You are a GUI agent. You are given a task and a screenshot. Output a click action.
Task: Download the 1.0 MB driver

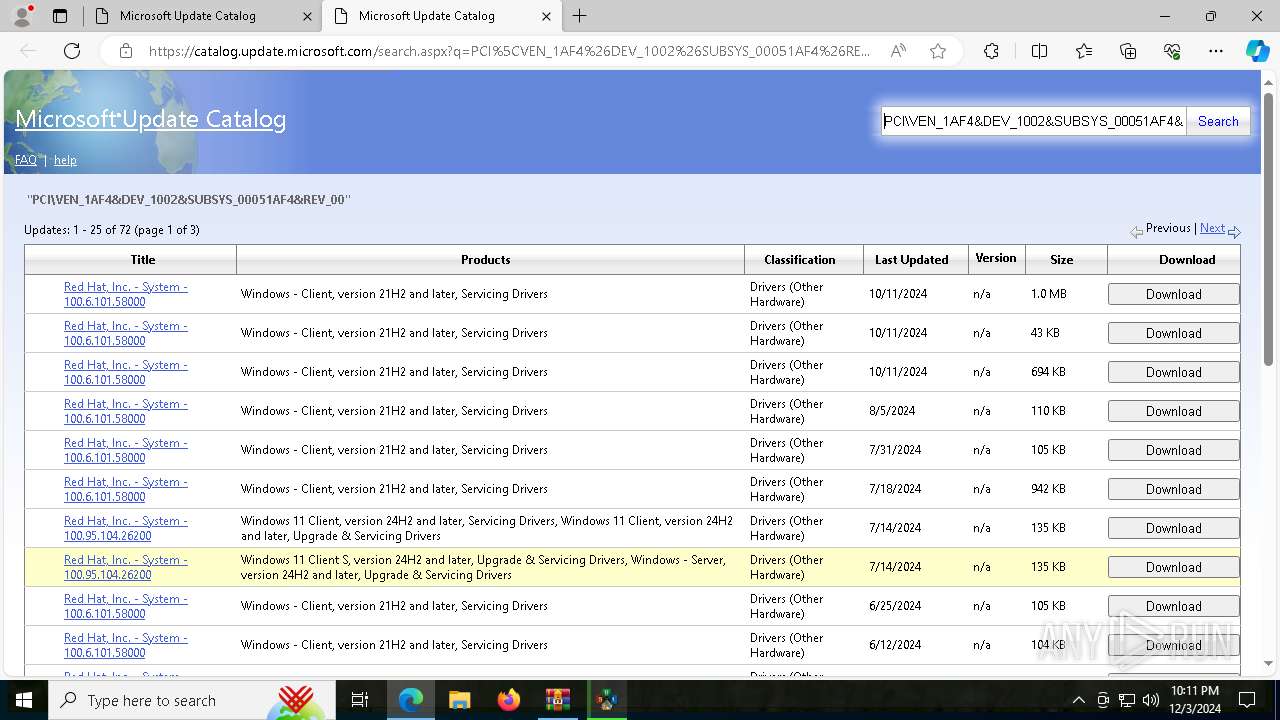coord(1173,294)
